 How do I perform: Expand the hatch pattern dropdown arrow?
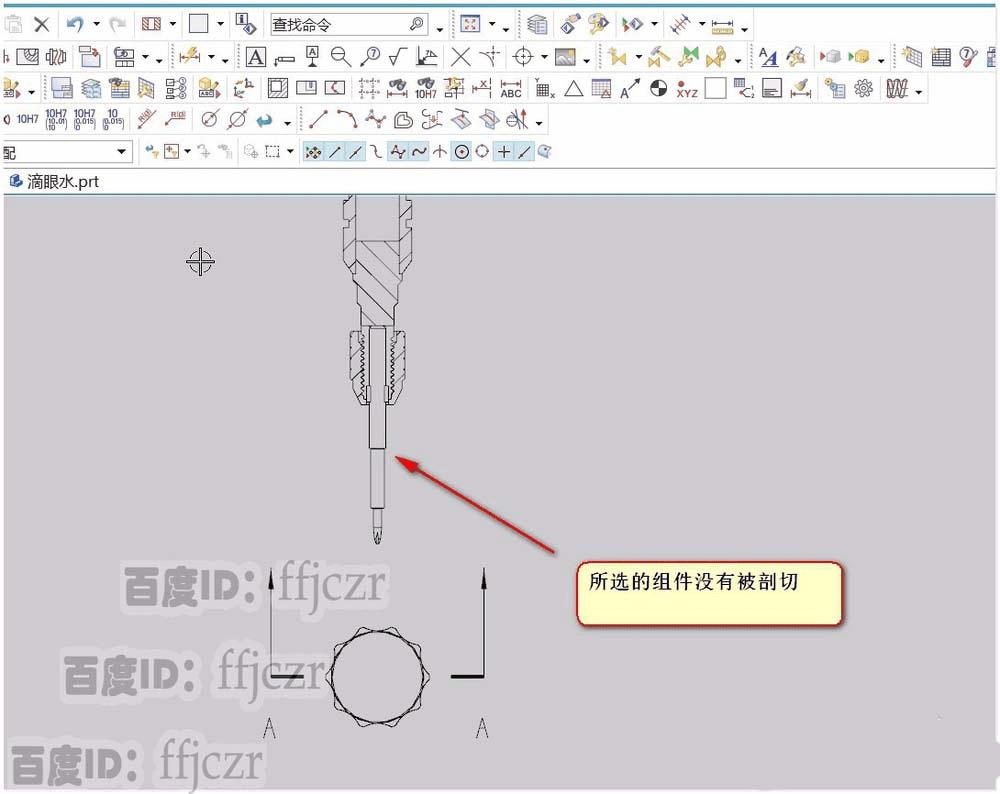point(170,22)
